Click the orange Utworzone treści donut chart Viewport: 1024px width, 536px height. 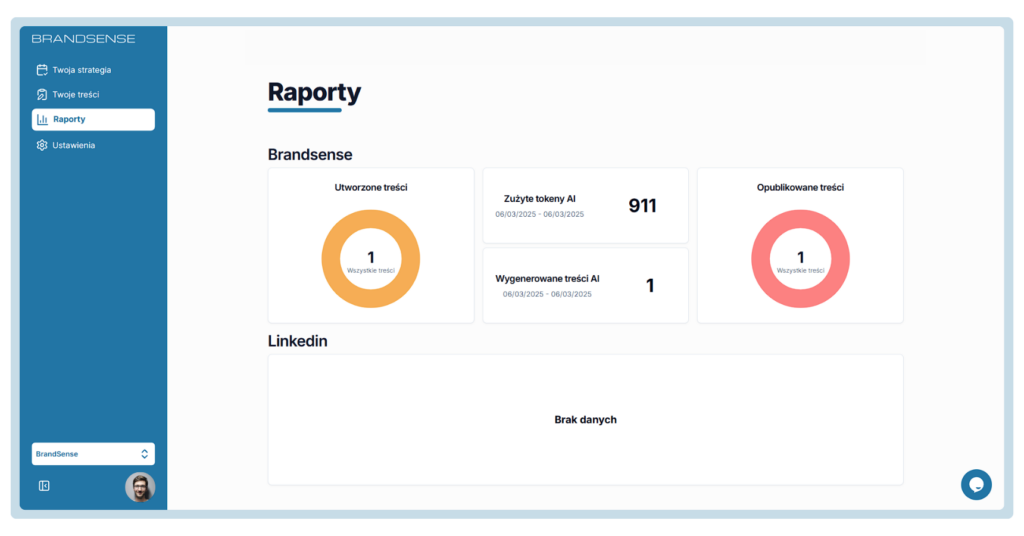(x=370, y=259)
